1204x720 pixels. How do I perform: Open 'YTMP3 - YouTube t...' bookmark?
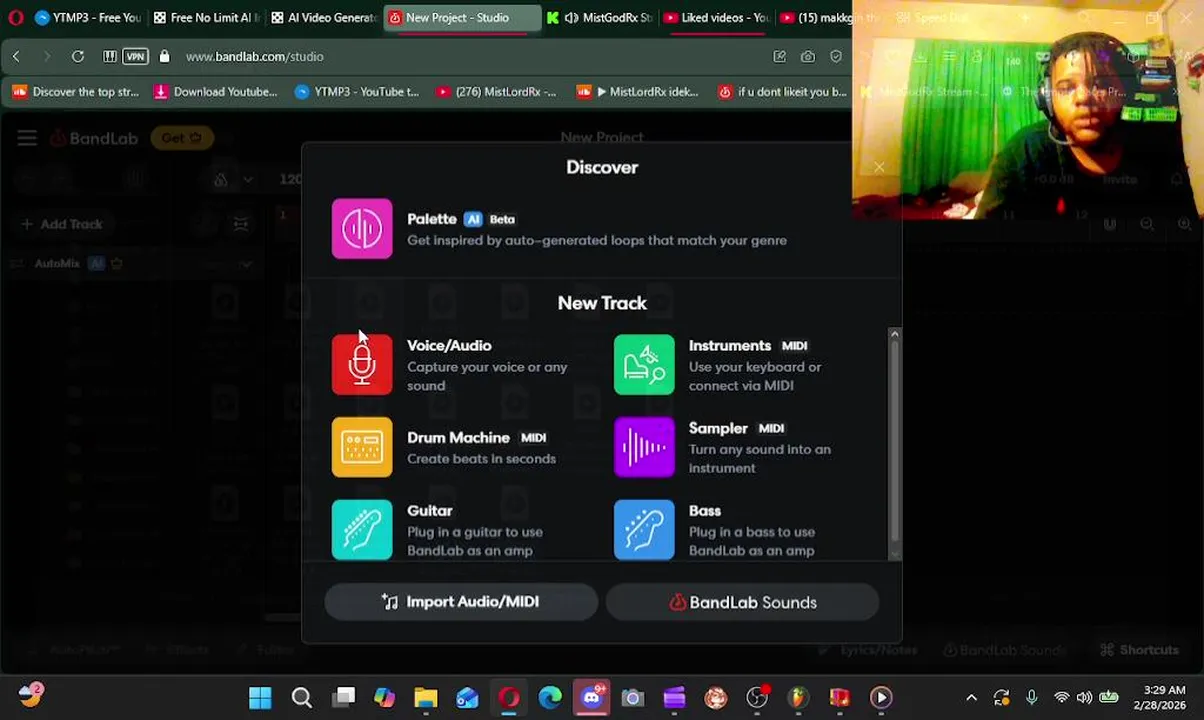click(x=357, y=92)
